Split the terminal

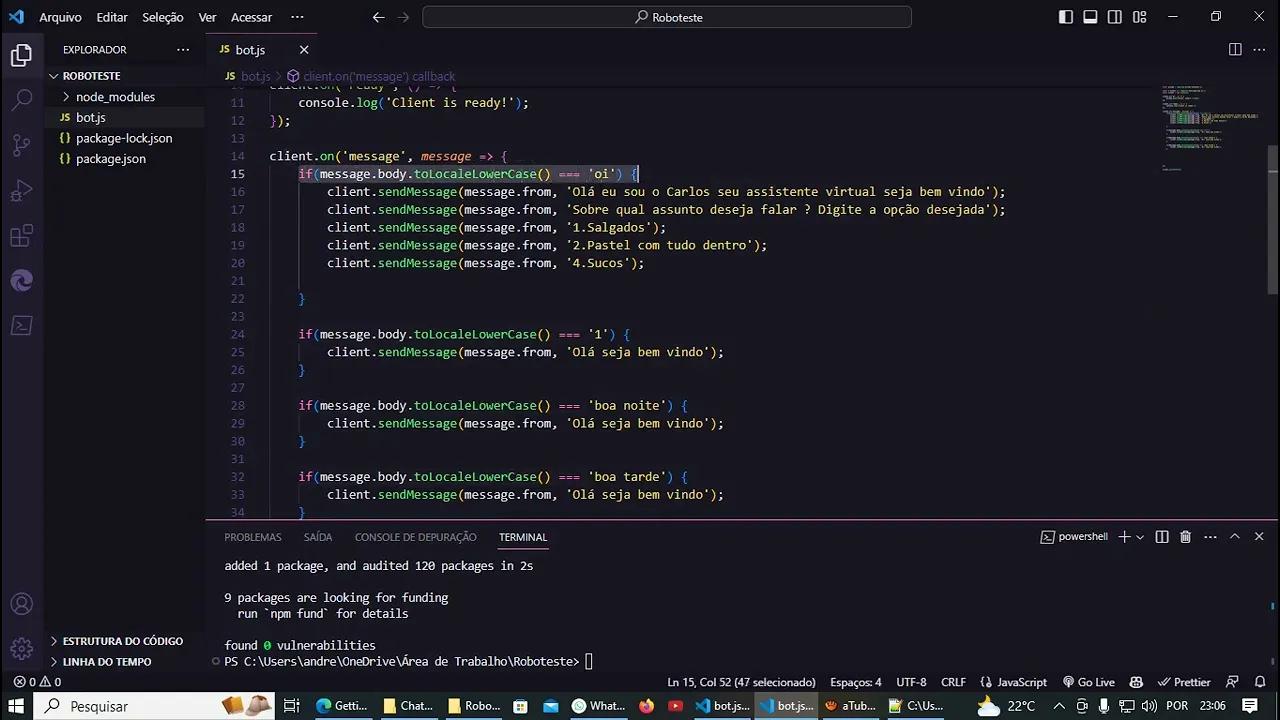pos(1162,537)
